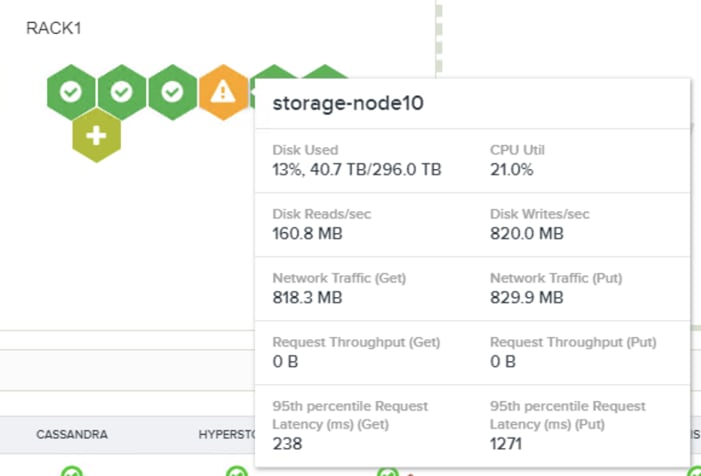Click the 95th percentile Request Latency (Get) label
Screen dimensions: 701x476
tap(350, 415)
